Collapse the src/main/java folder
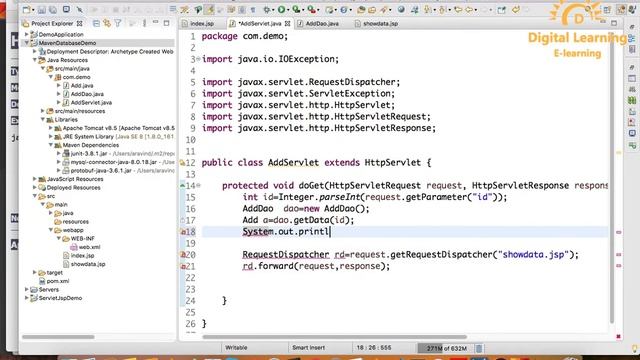This screenshot has height=360, width=640. tap(43, 69)
